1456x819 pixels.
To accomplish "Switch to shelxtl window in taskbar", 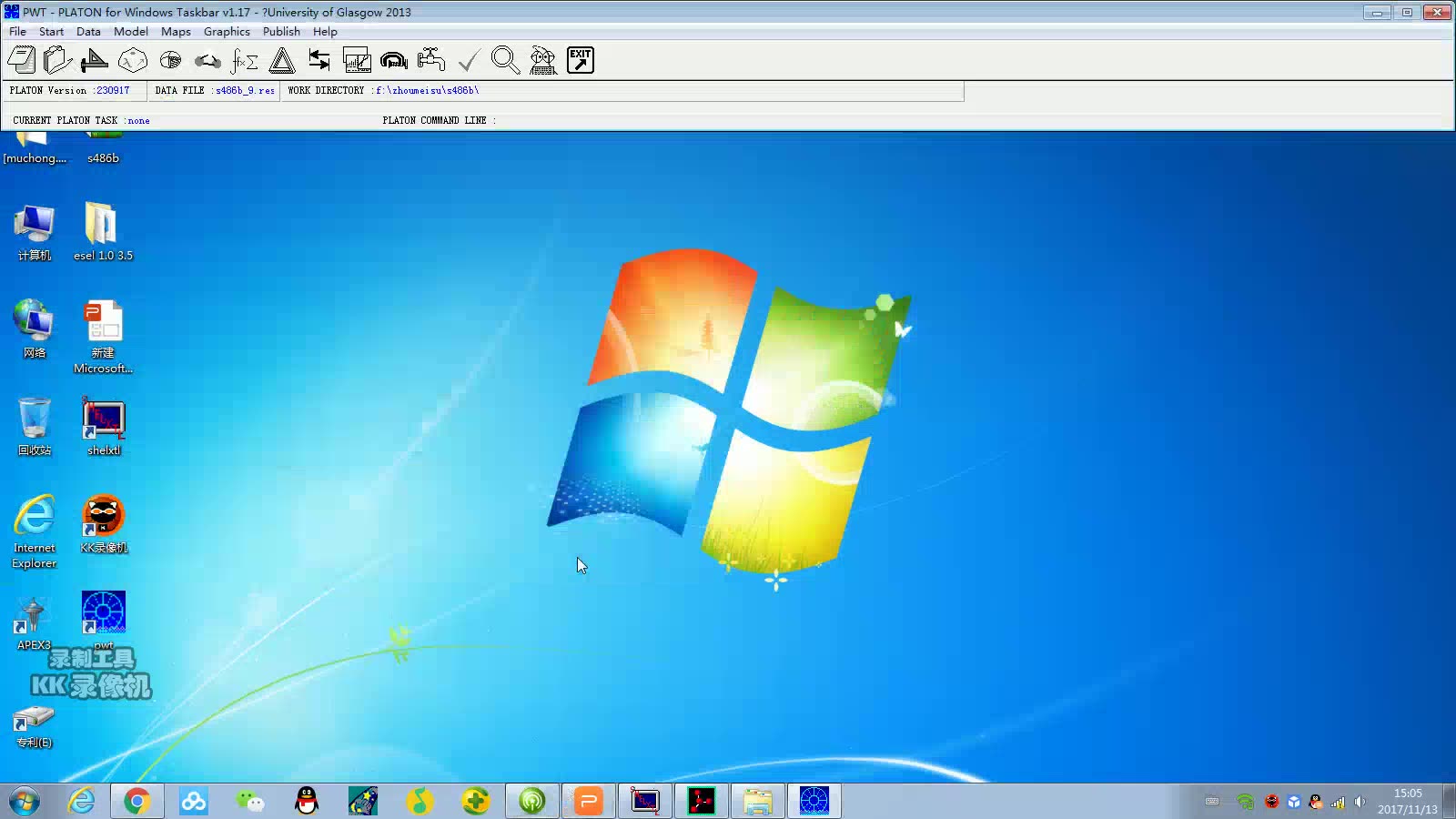I will (x=645, y=801).
